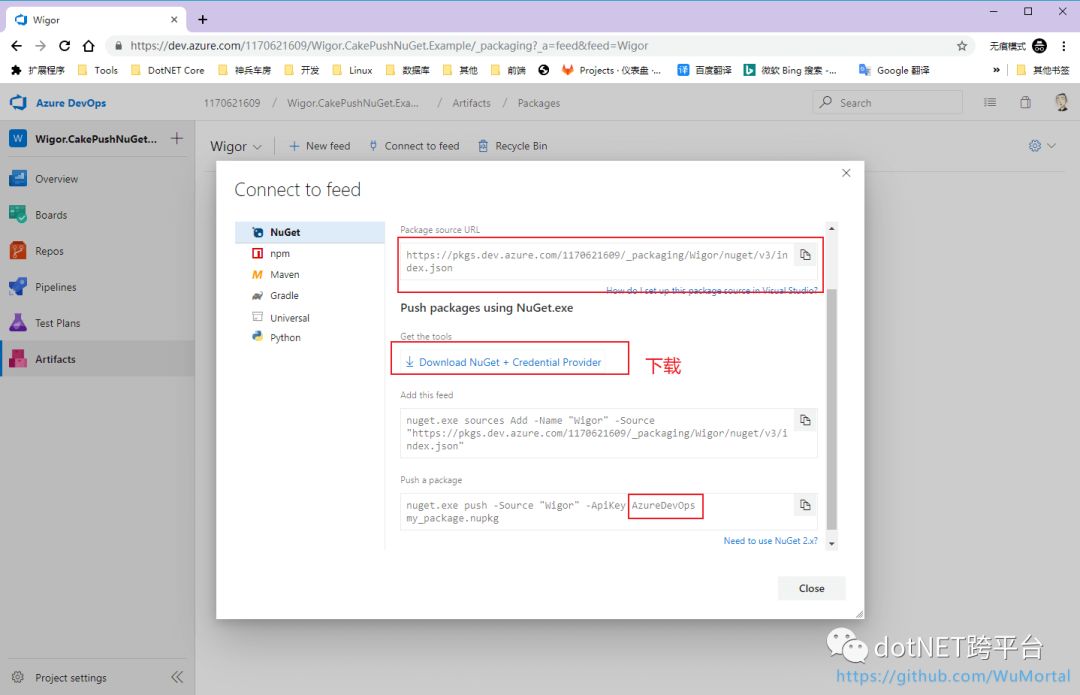Copy the Package source URL
1080x695 pixels.
(804, 255)
